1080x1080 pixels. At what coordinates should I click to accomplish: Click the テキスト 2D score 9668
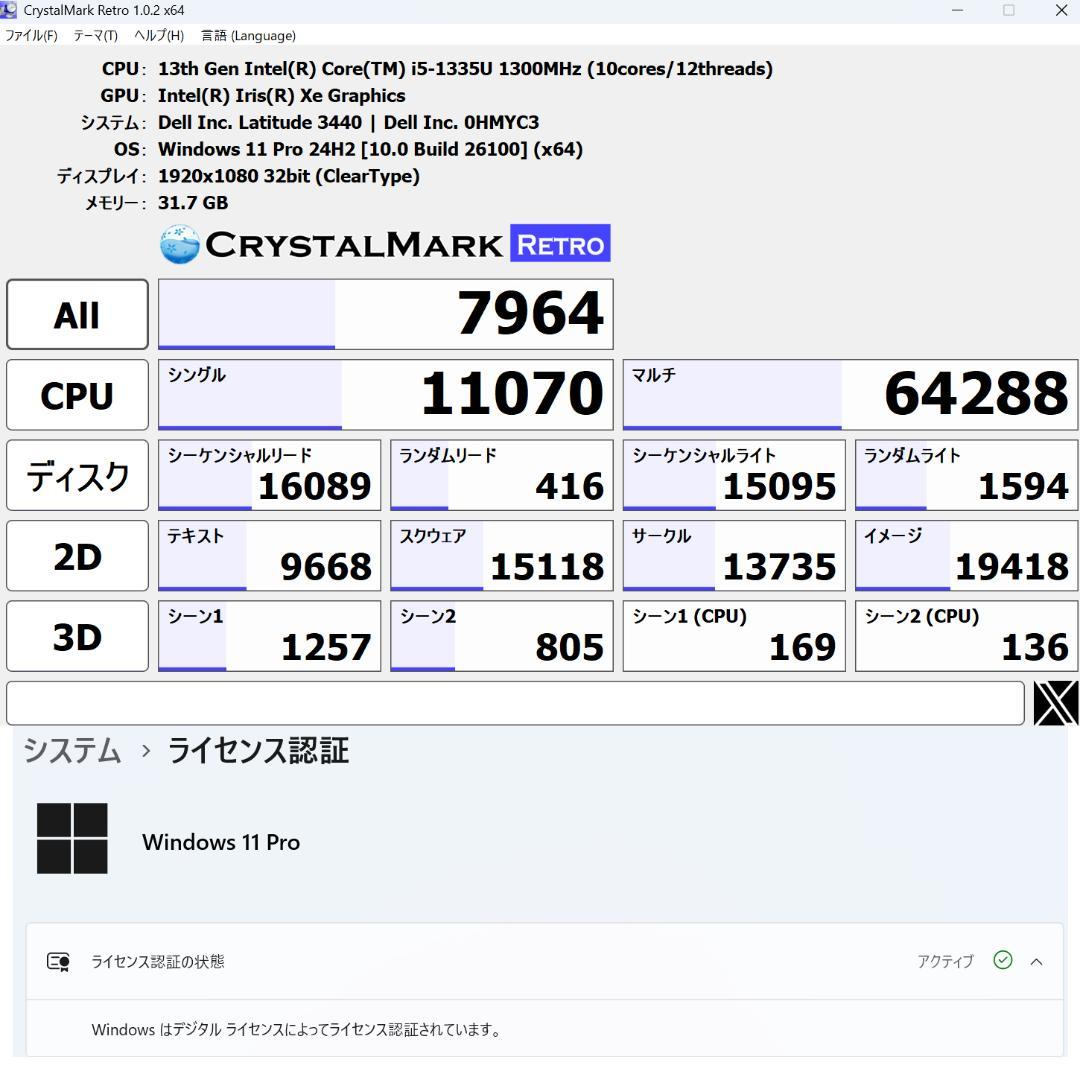269,556
